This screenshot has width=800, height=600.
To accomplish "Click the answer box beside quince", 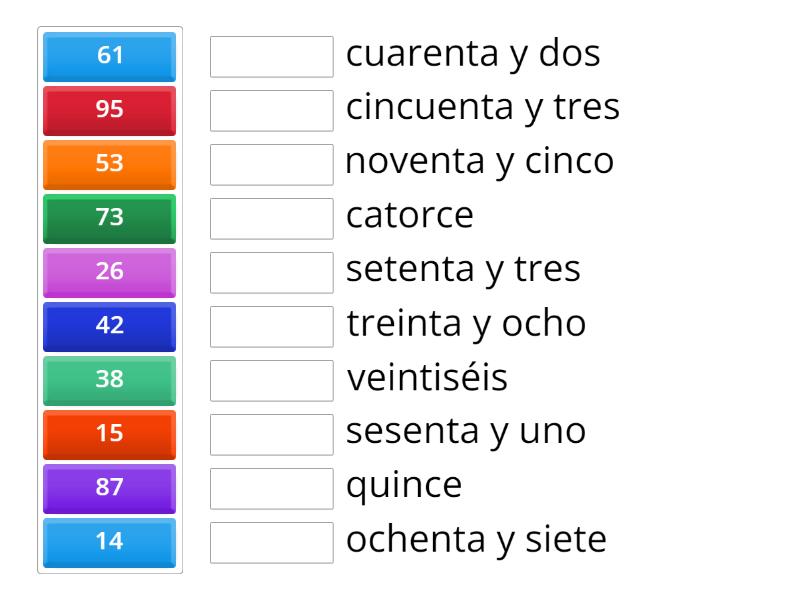I will [271, 488].
